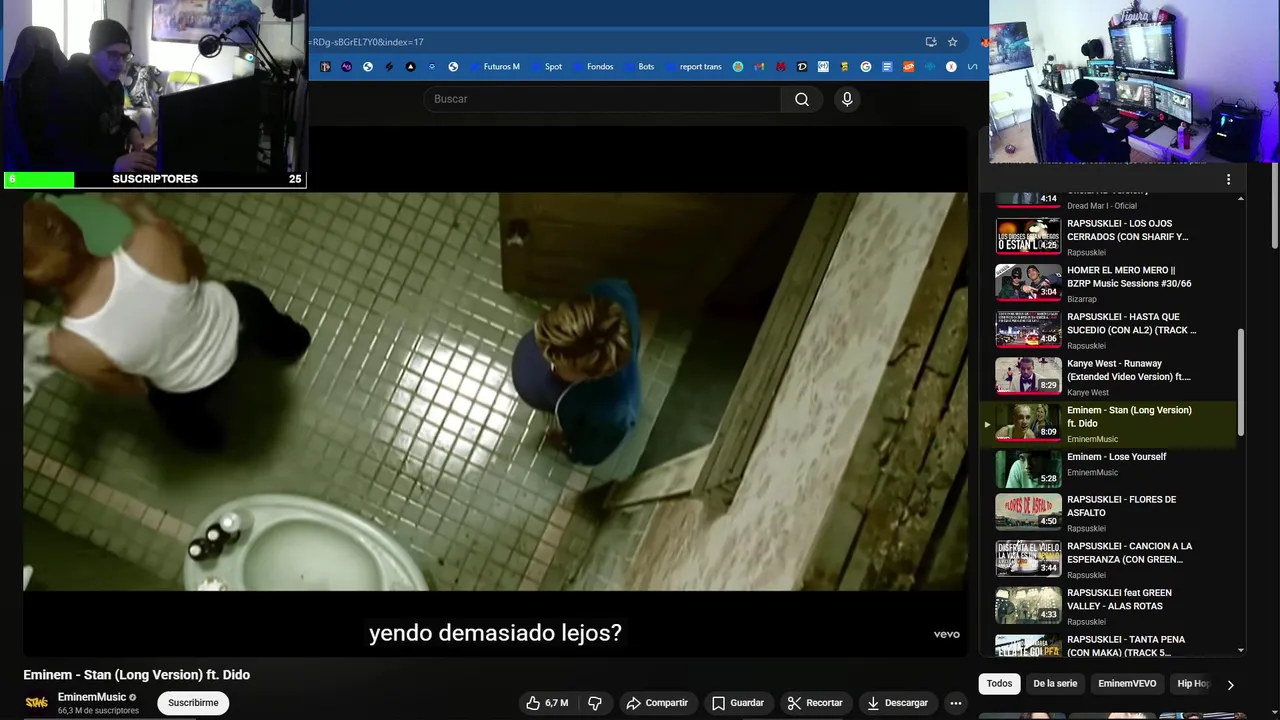Click the install app icon in address bar
Viewport: 1280px width, 720px height.
pyautogui.click(x=931, y=42)
